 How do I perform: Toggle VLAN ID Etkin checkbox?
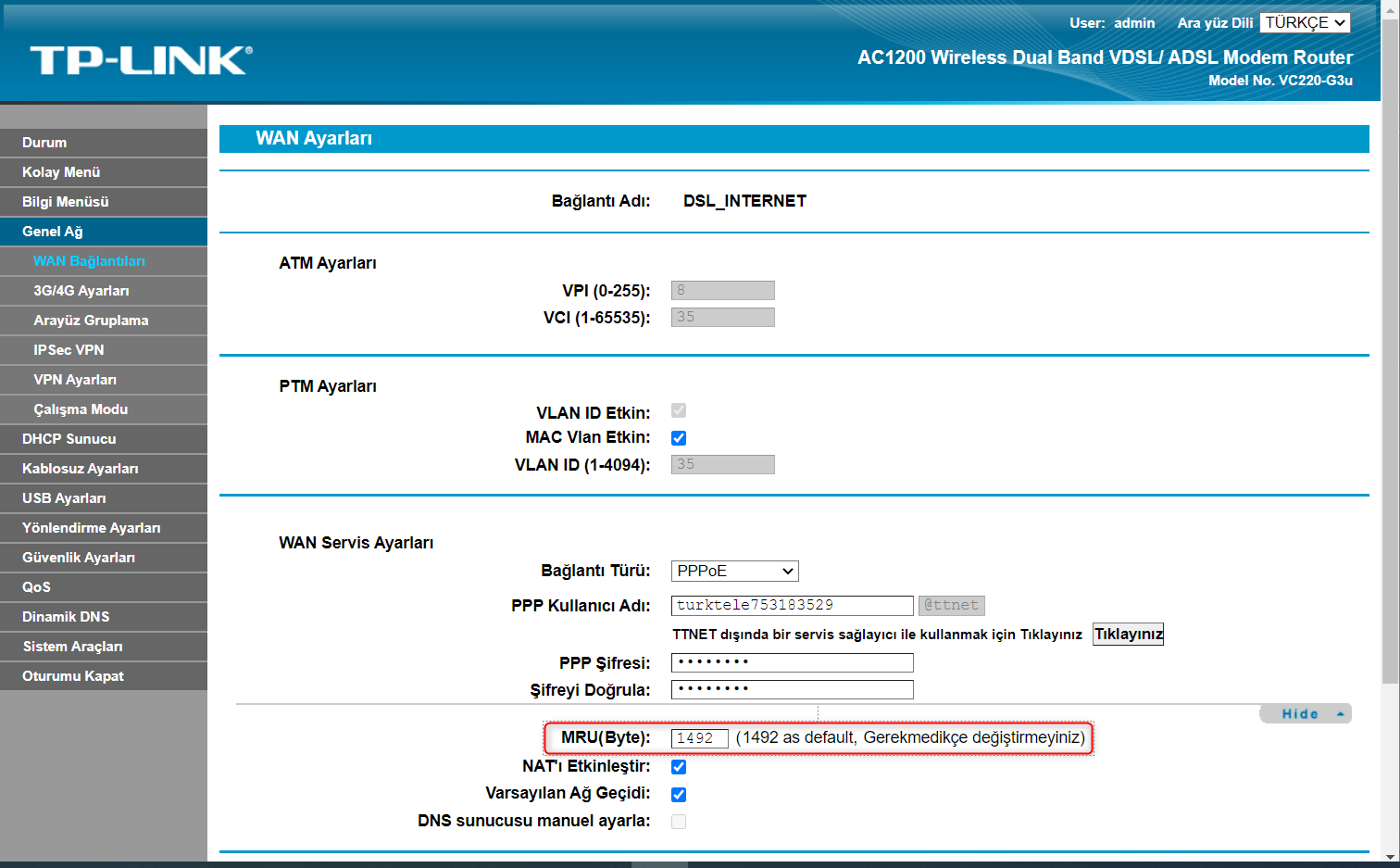point(679,410)
